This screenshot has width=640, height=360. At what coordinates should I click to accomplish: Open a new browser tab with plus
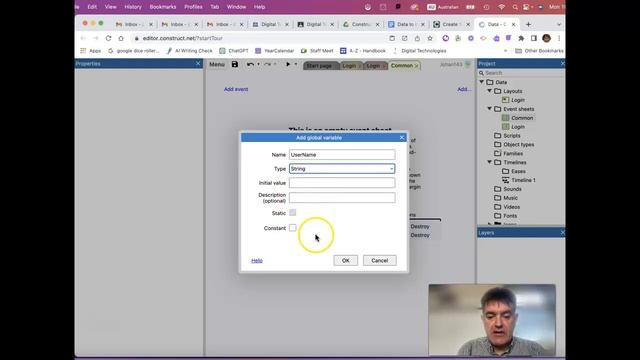coord(529,24)
